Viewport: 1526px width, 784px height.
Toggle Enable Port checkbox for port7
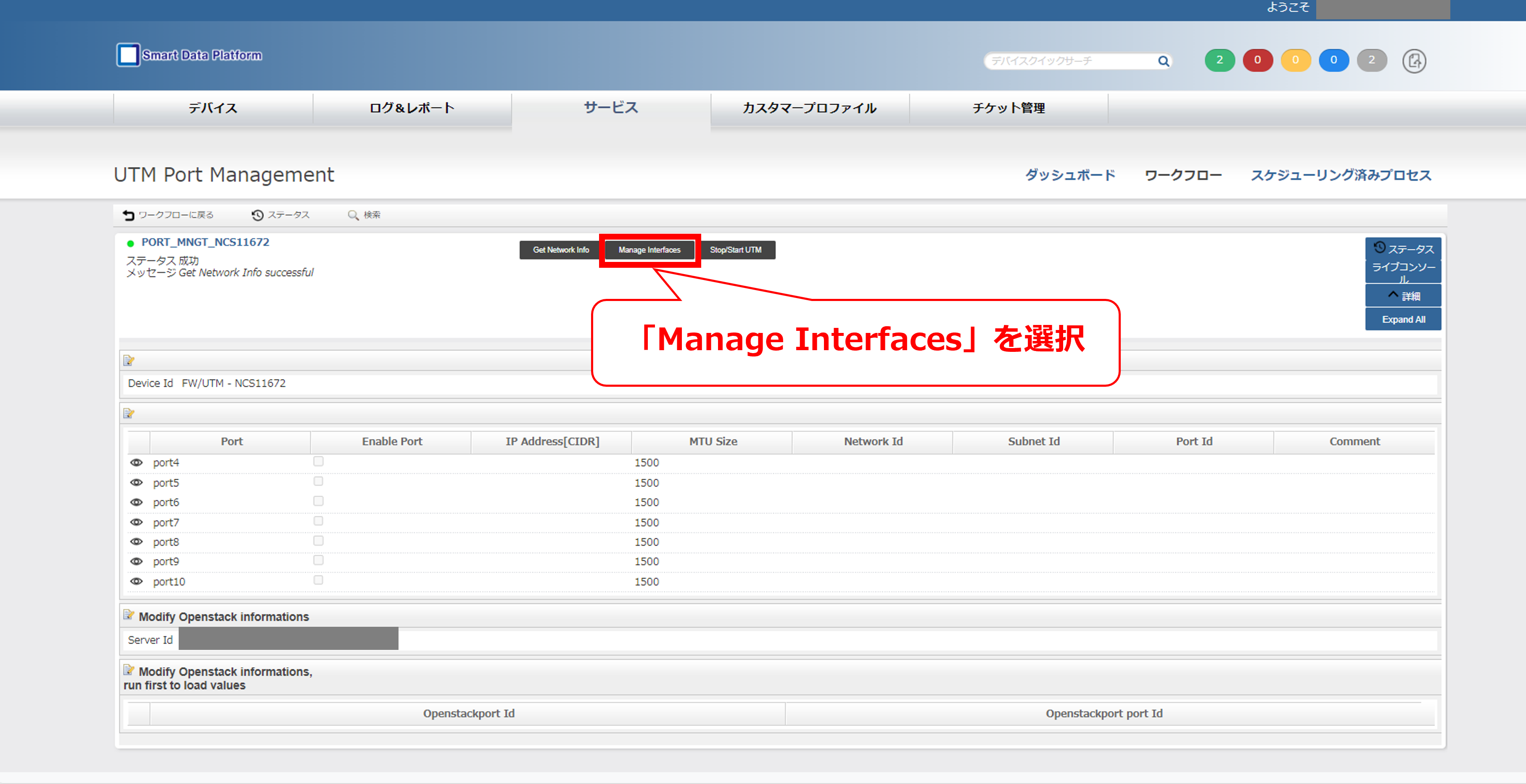click(x=318, y=521)
